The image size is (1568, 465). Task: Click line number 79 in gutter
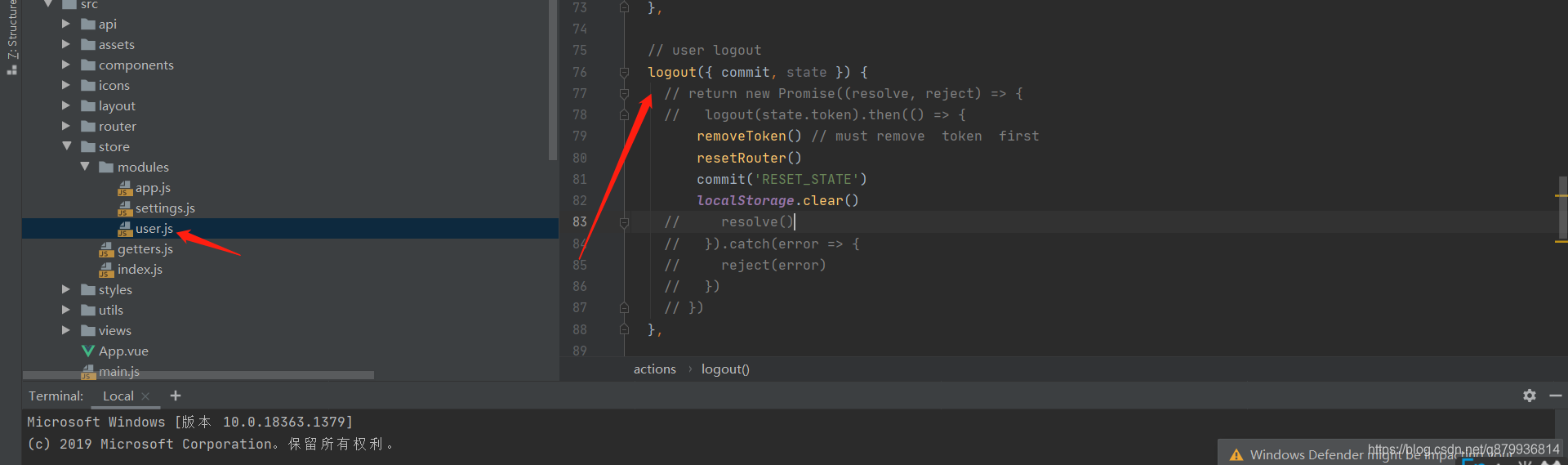(580, 136)
